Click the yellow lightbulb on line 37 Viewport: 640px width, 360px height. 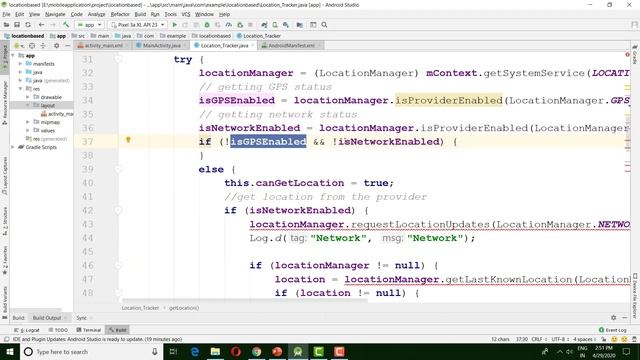[128, 140]
